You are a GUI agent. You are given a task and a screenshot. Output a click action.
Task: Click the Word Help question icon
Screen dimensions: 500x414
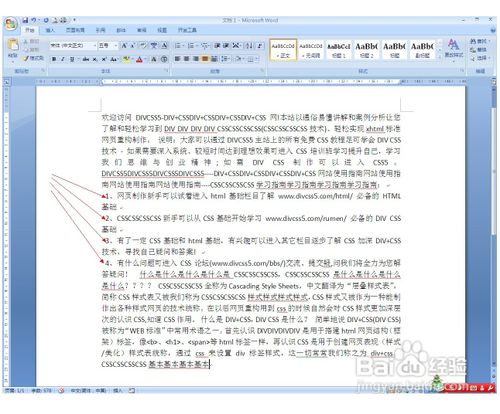[x=493, y=30]
